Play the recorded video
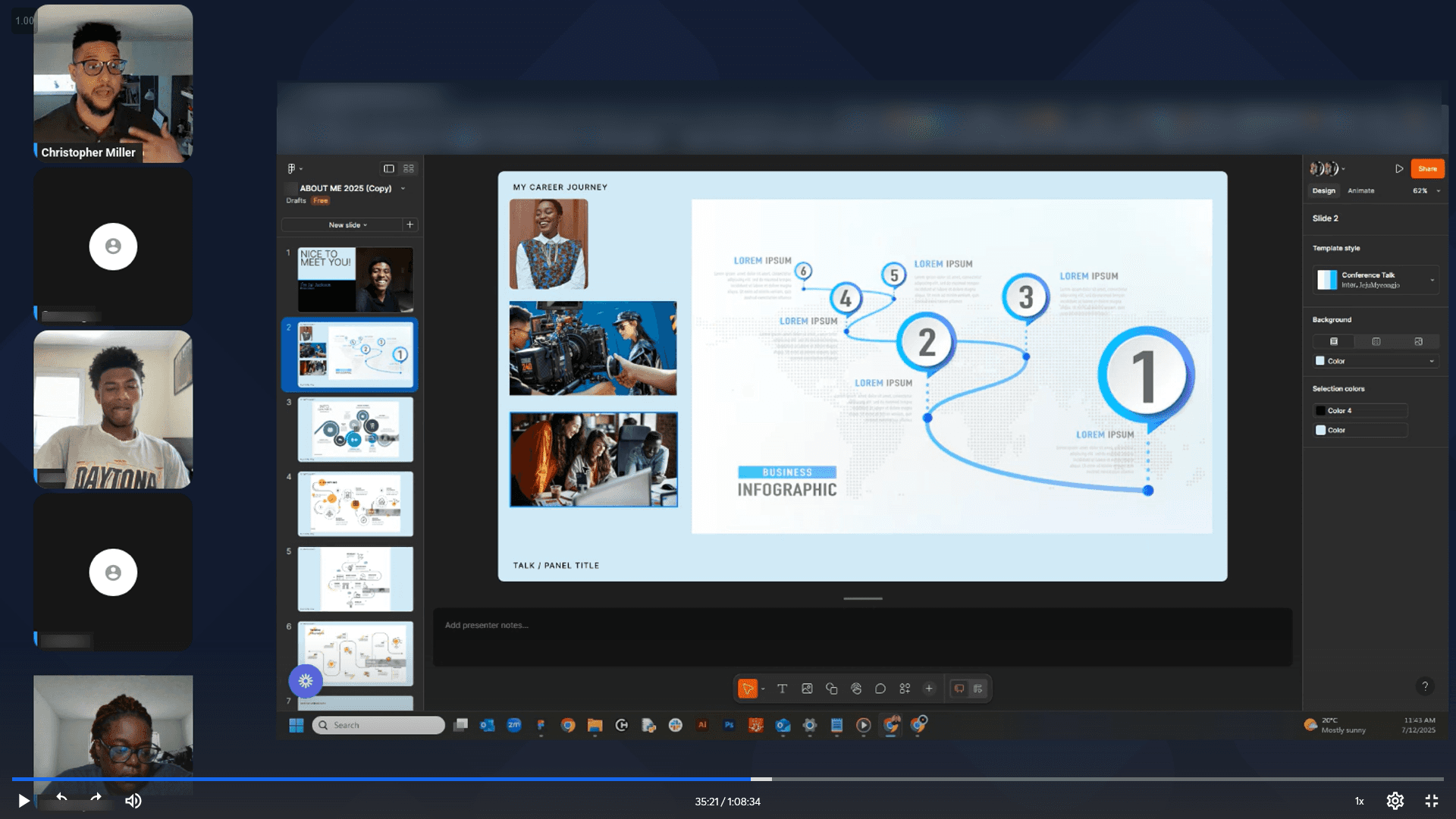Viewport: 1456px width, 819px height. pos(23,801)
